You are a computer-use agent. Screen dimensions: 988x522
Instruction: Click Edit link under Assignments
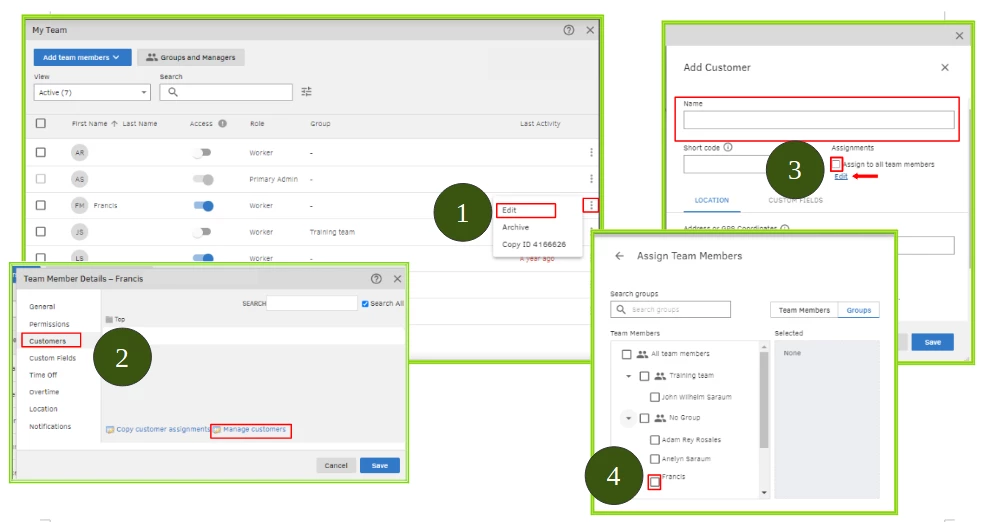[841, 177]
